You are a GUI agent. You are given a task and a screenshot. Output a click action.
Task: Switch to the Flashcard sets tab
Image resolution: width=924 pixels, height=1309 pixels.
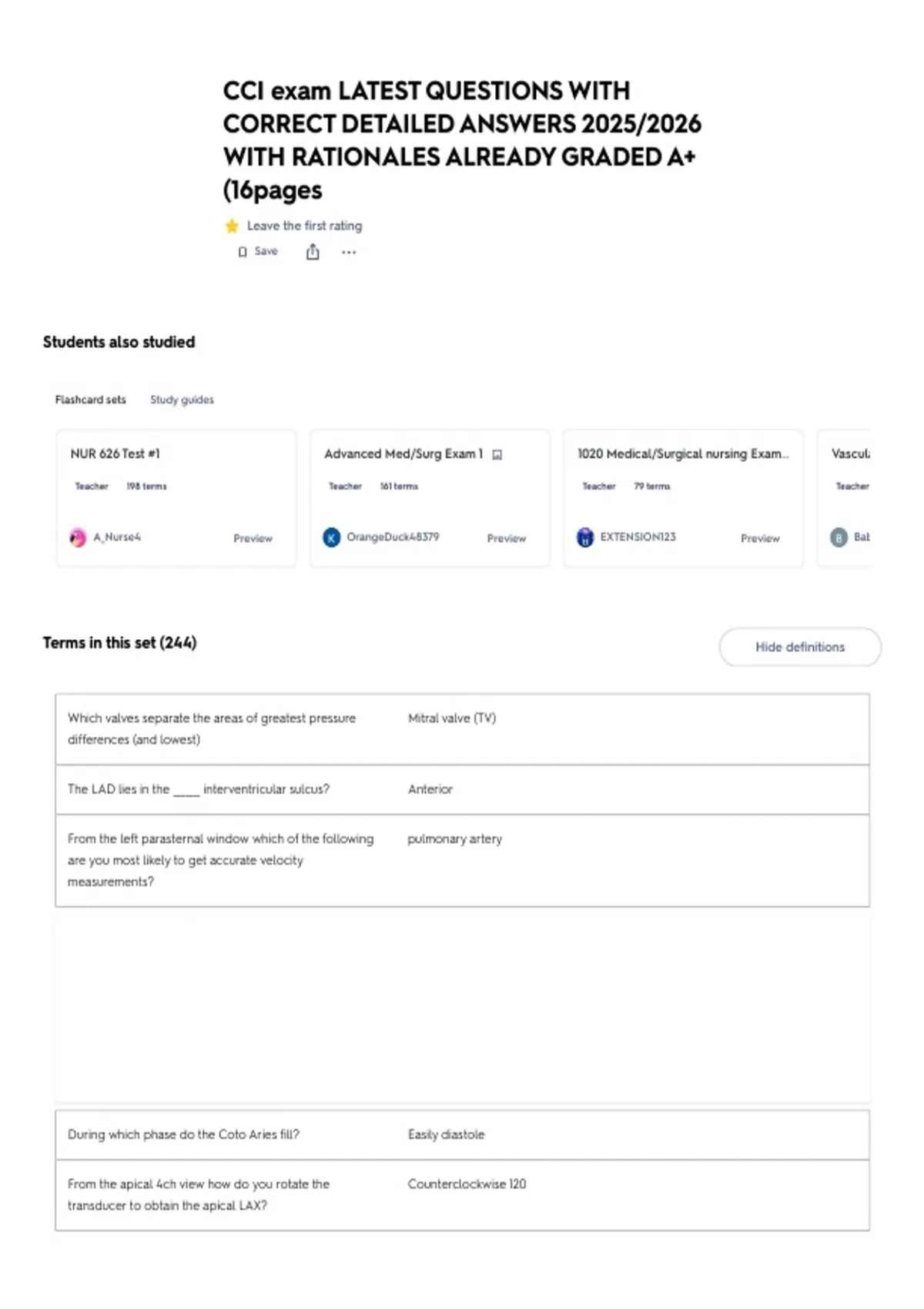[90, 400]
